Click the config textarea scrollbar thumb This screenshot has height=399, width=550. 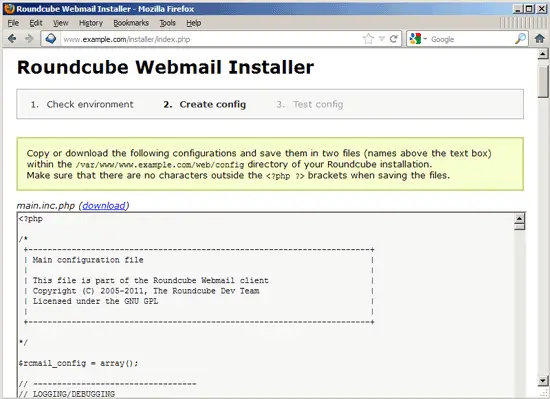click(519, 227)
